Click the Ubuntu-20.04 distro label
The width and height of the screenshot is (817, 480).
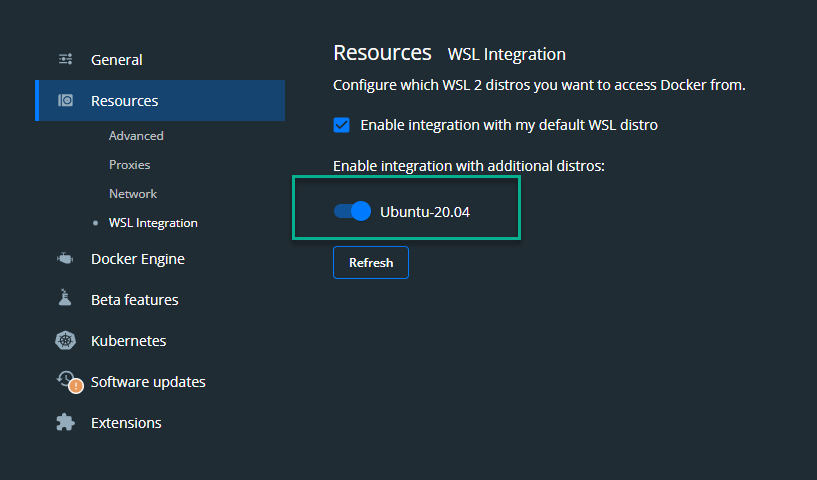pyautogui.click(x=425, y=212)
